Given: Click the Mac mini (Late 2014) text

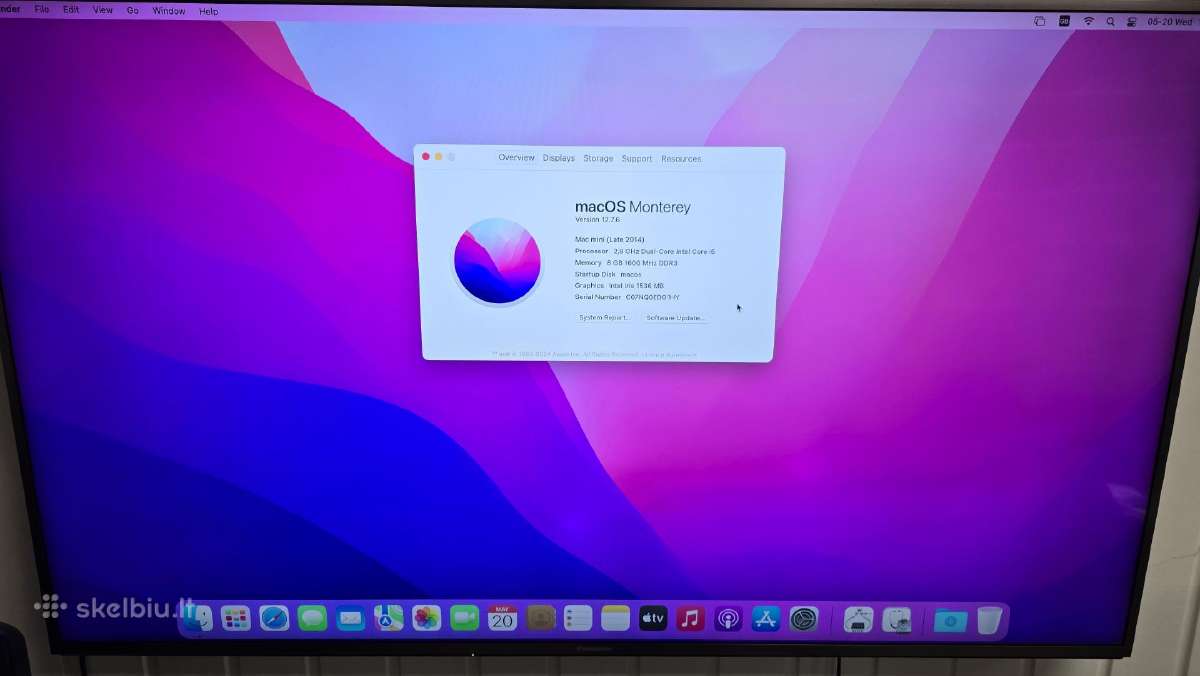Looking at the screenshot, I should 609,239.
